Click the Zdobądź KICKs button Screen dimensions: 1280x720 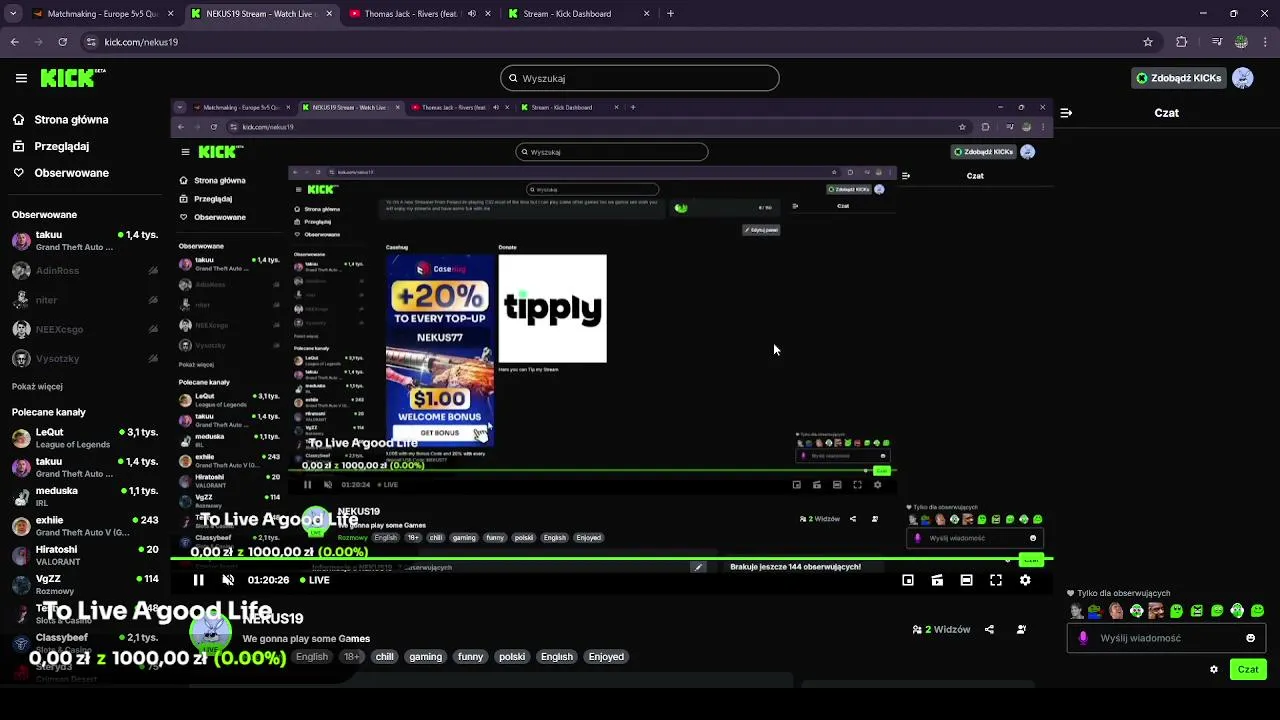pos(1179,78)
